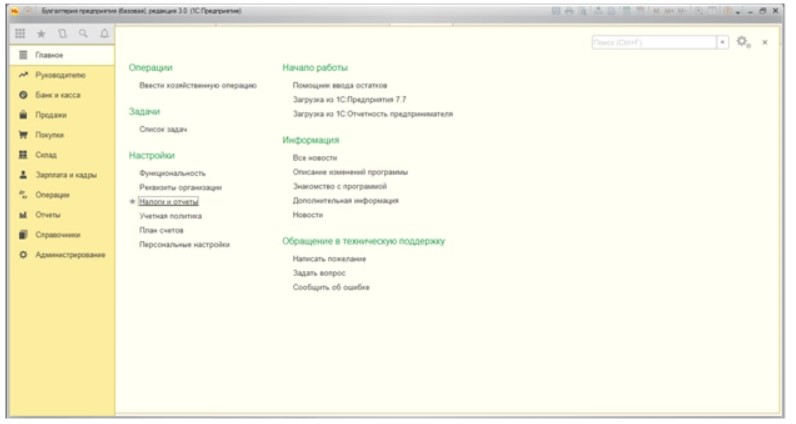Open Favorites via the star icon in the top toolbar
The image size is (796, 424).
[41, 34]
